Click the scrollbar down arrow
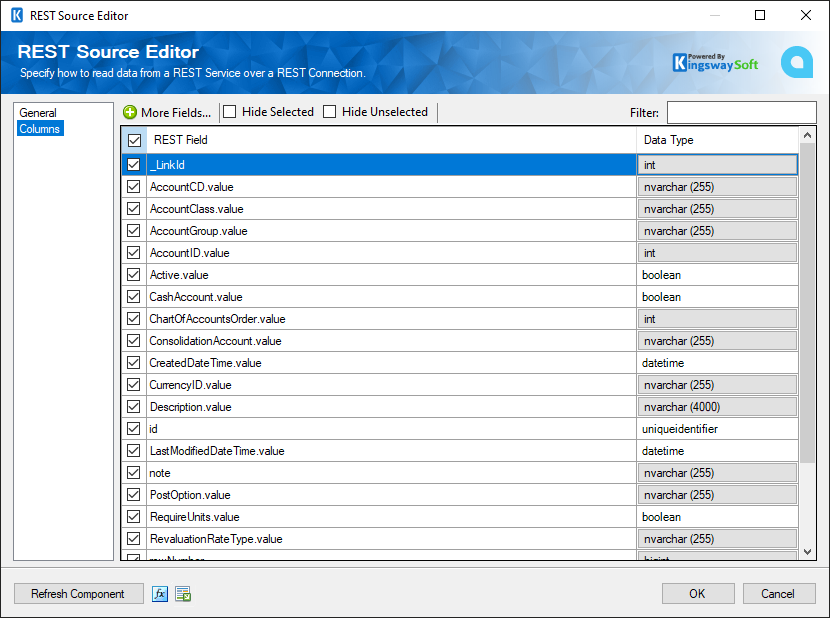This screenshot has height=618, width=830. click(x=807, y=552)
